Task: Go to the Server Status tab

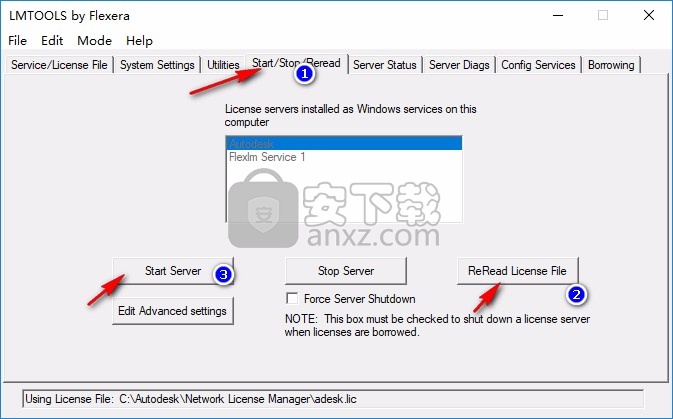Action: point(385,65)
